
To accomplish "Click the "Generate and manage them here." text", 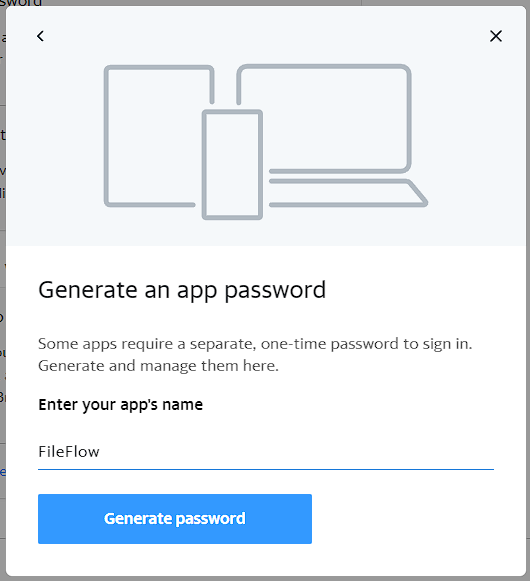I will pyautogui.click(x=158, y=366).
